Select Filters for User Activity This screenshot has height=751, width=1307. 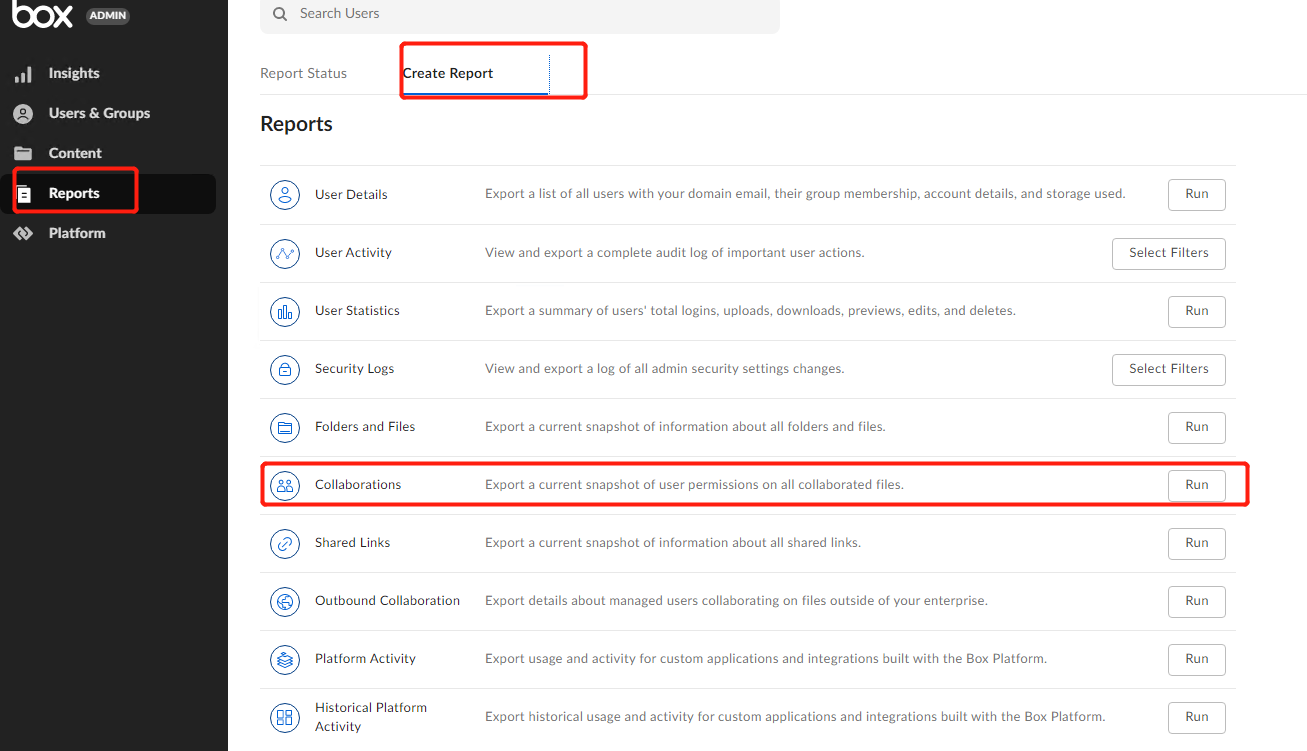(1169, 253)
